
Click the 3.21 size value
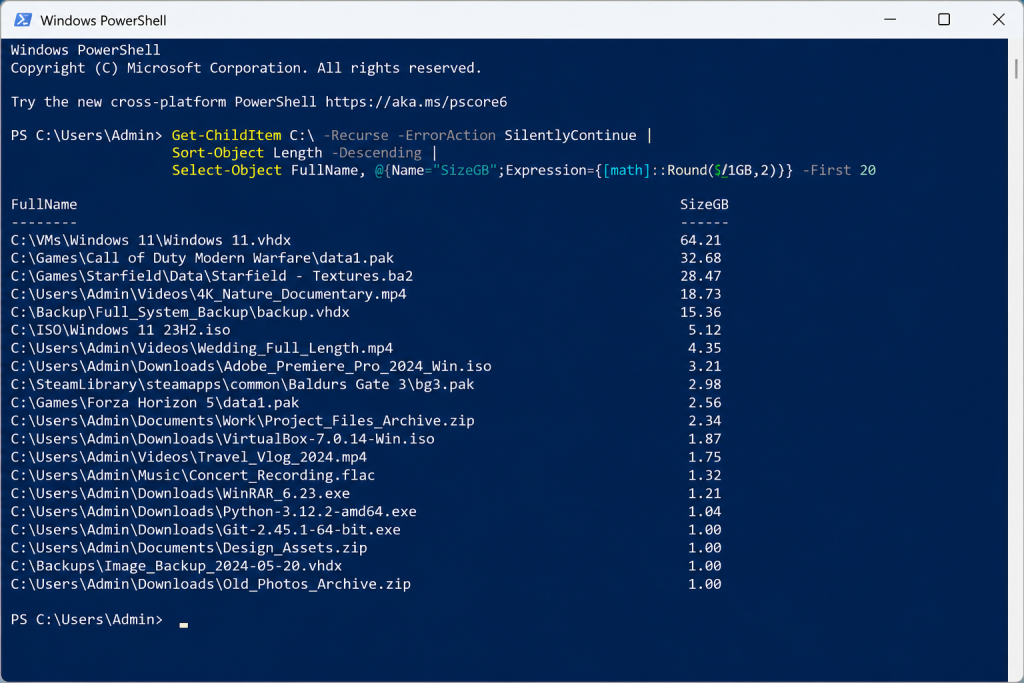click(x=705, y=366)
